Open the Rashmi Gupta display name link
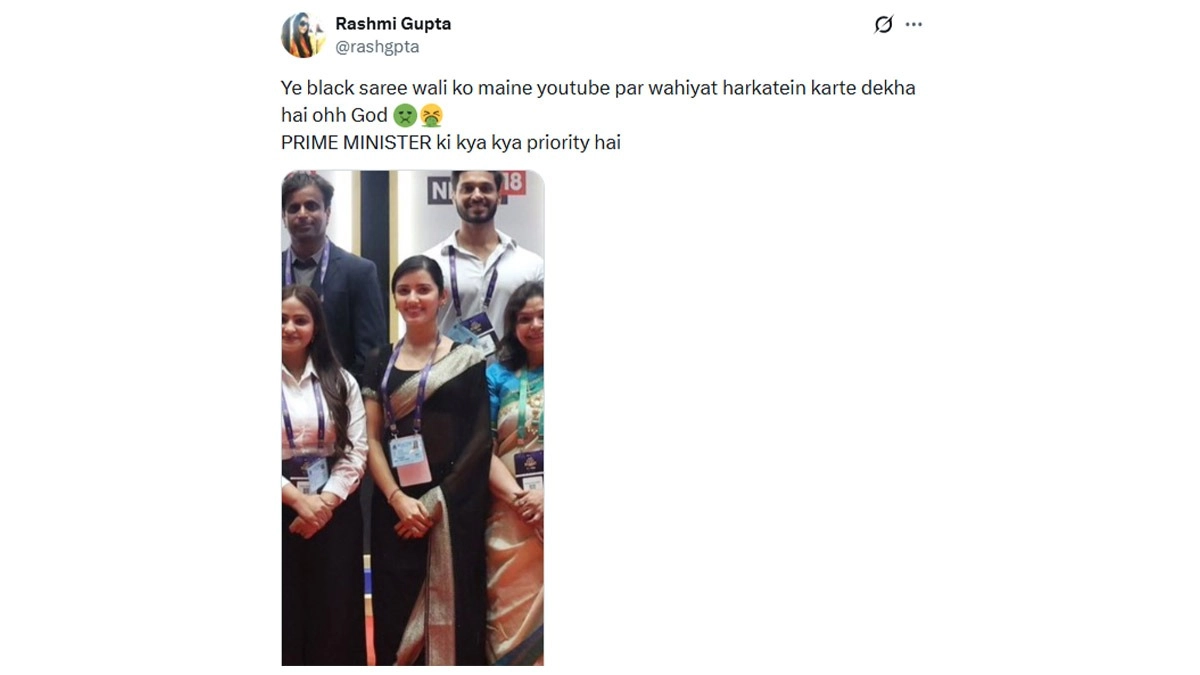This screenshot has width=1200, height=675. 393,24
